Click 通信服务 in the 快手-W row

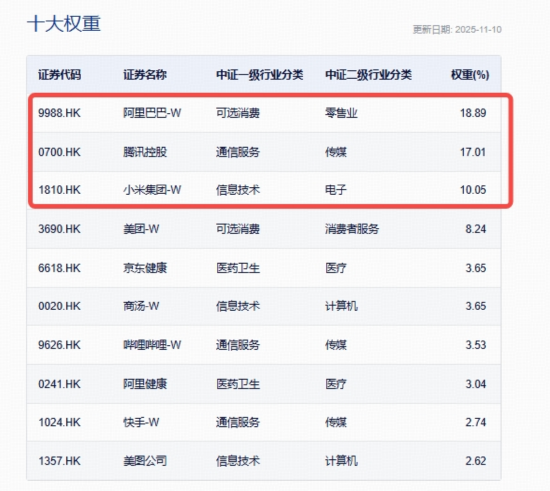[x=238, y=422]
